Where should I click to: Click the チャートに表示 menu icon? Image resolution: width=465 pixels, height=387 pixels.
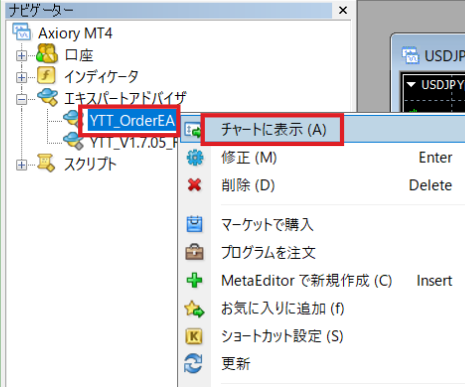pos(193,130)
